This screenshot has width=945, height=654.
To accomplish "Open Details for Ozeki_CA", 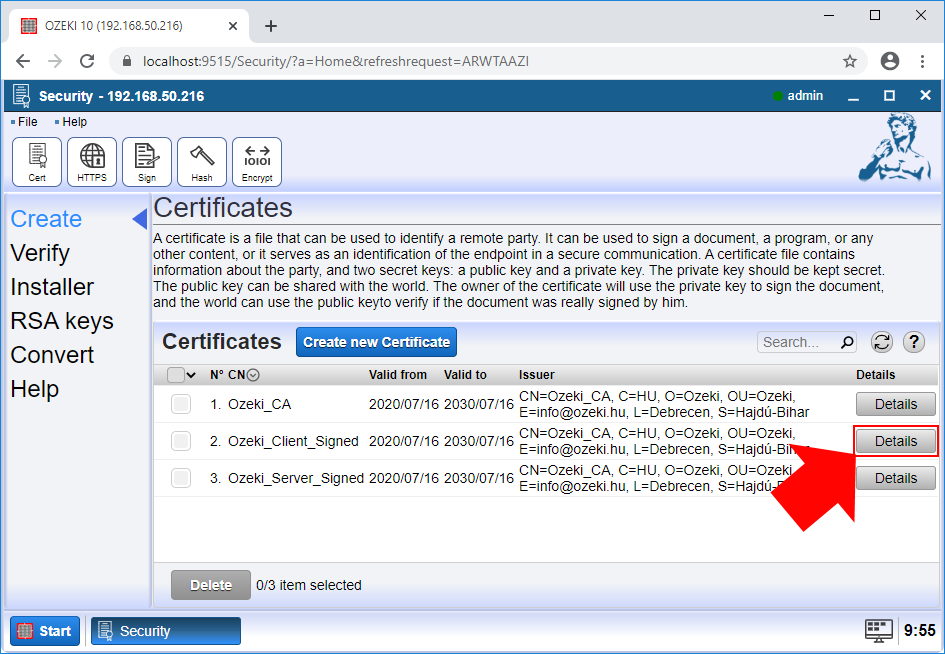I will click(x=896, y=404).
